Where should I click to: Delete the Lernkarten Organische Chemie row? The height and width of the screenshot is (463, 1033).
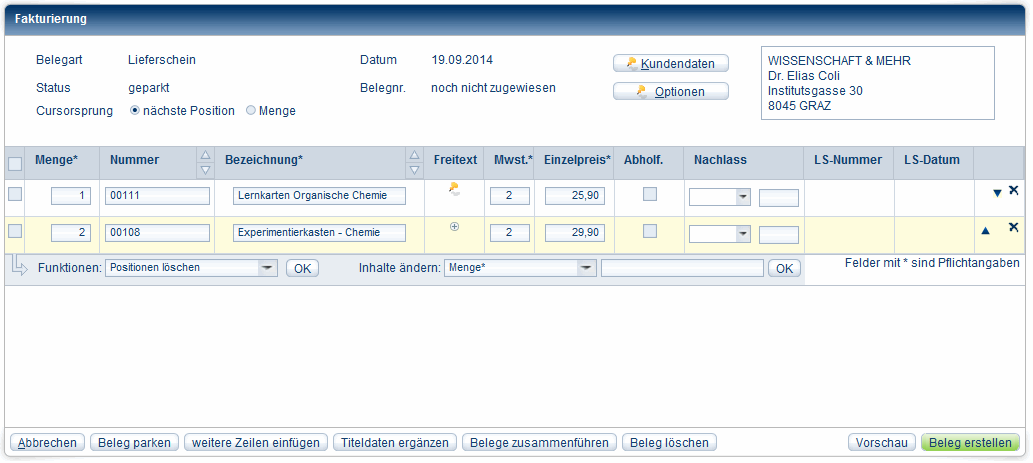pos(1013,191)
